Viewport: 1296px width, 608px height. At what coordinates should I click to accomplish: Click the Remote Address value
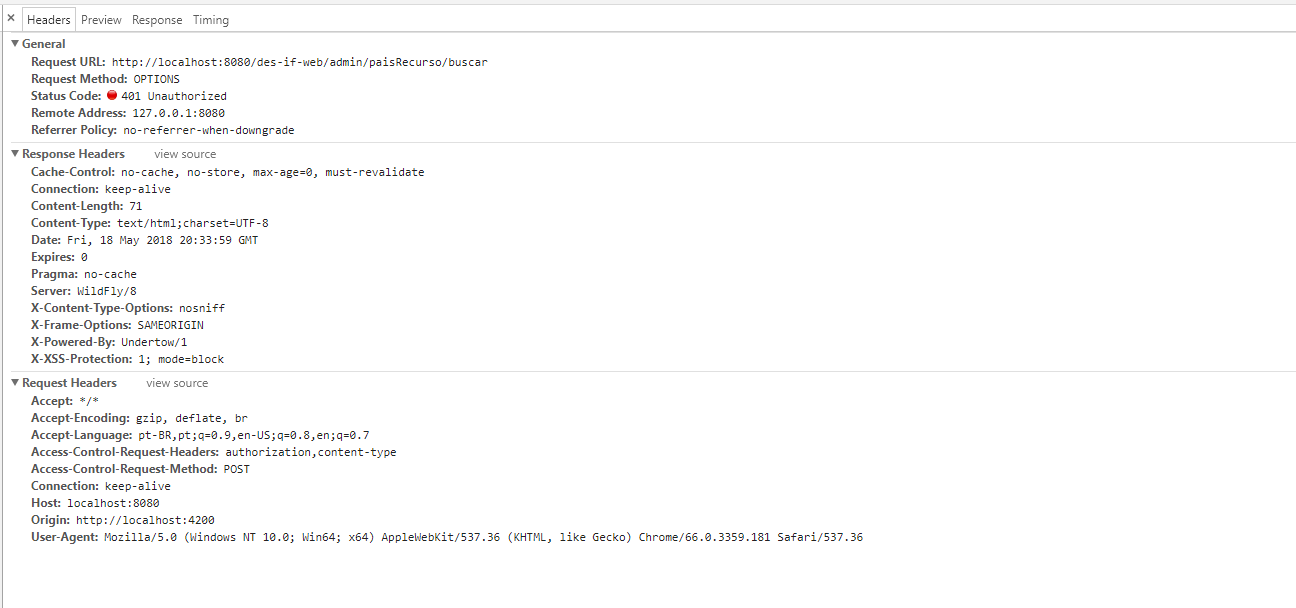coord(178,113)
